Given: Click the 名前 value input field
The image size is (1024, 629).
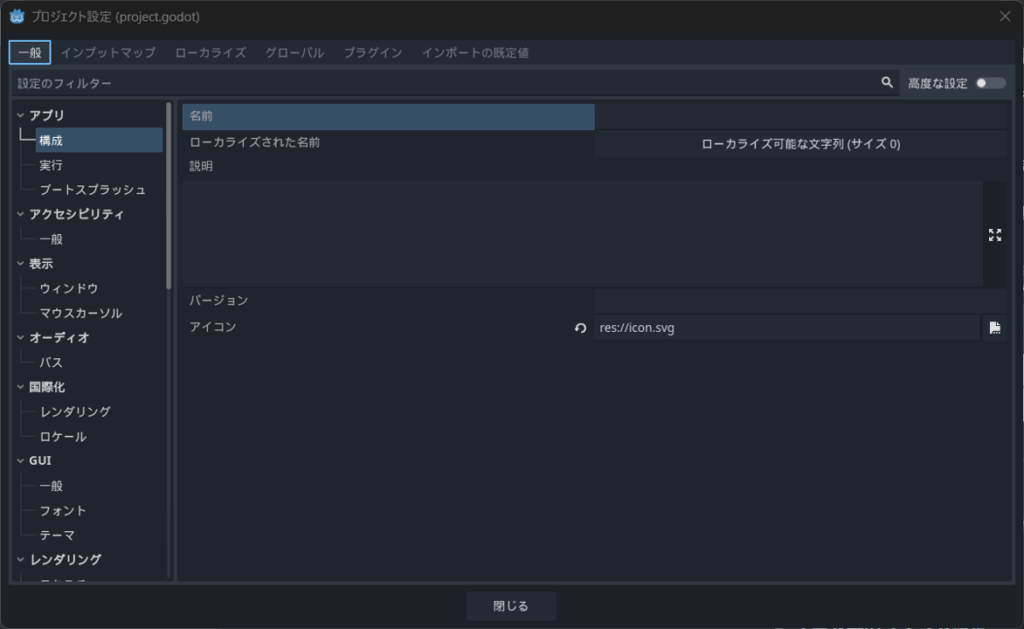Looking at the screenshot, I should coord(800,117).
